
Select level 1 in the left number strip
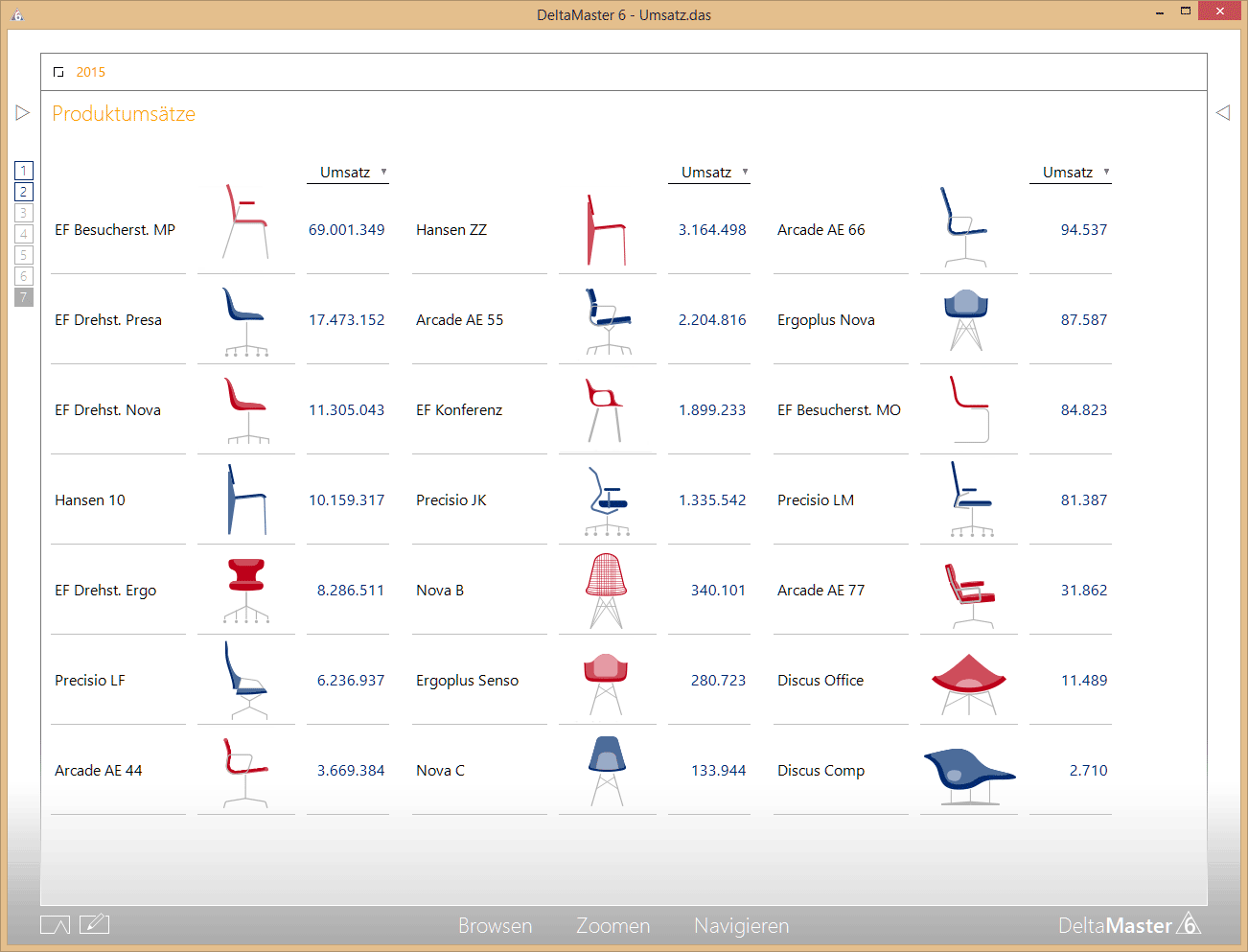[x=24, y=171]
